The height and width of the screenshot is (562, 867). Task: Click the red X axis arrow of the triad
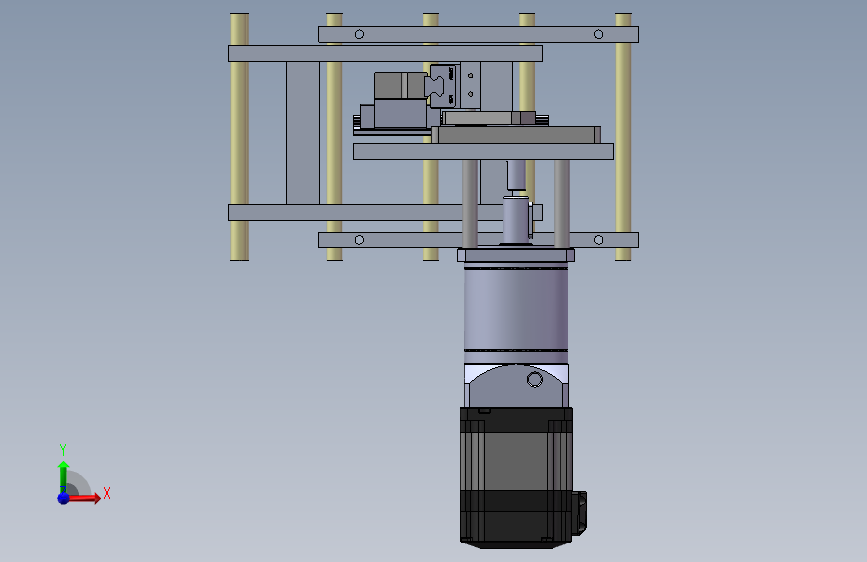pos(86,498)
